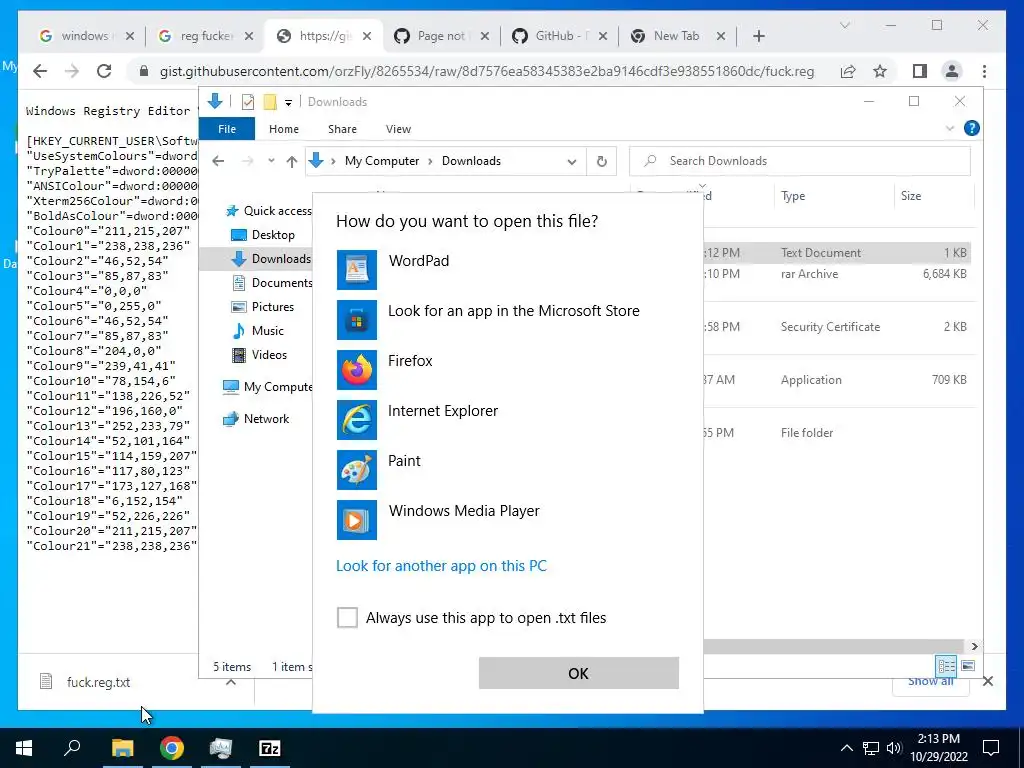Open Google Chrome from the taskbar
The image size is (1024, 768).
click(x=172, y=748)
